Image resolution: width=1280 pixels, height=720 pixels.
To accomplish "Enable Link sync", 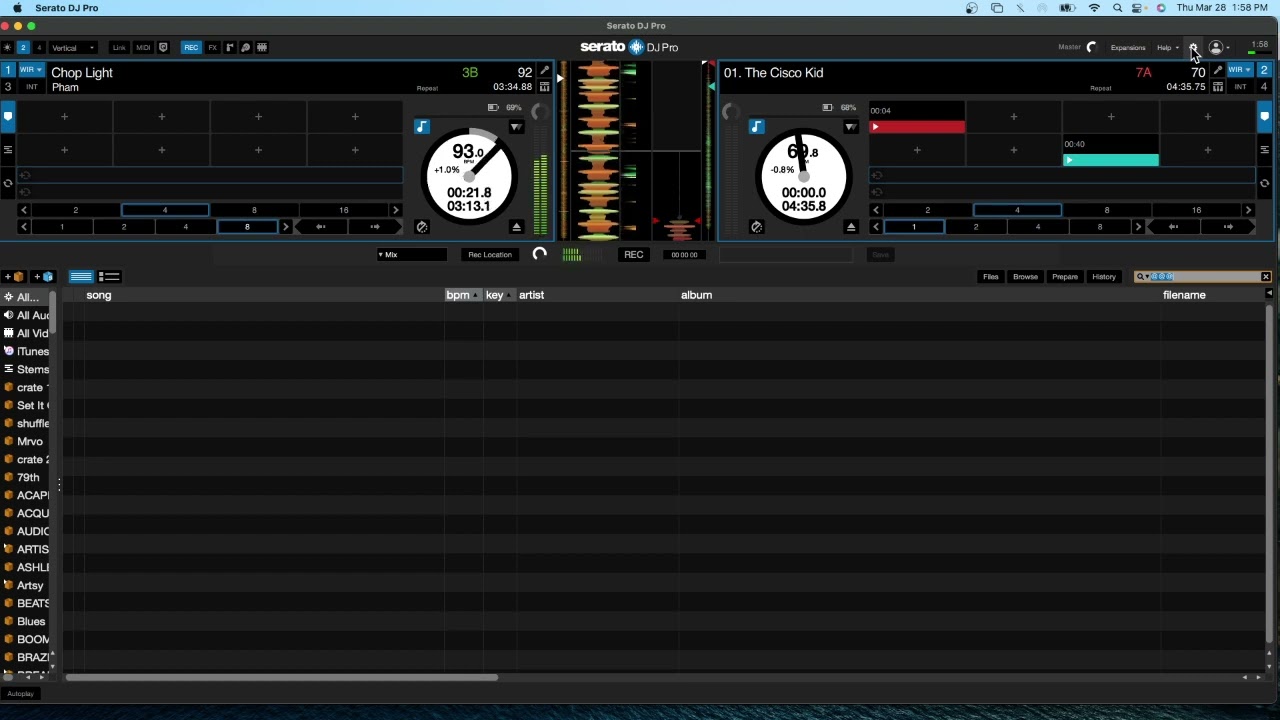I will 119,47.
